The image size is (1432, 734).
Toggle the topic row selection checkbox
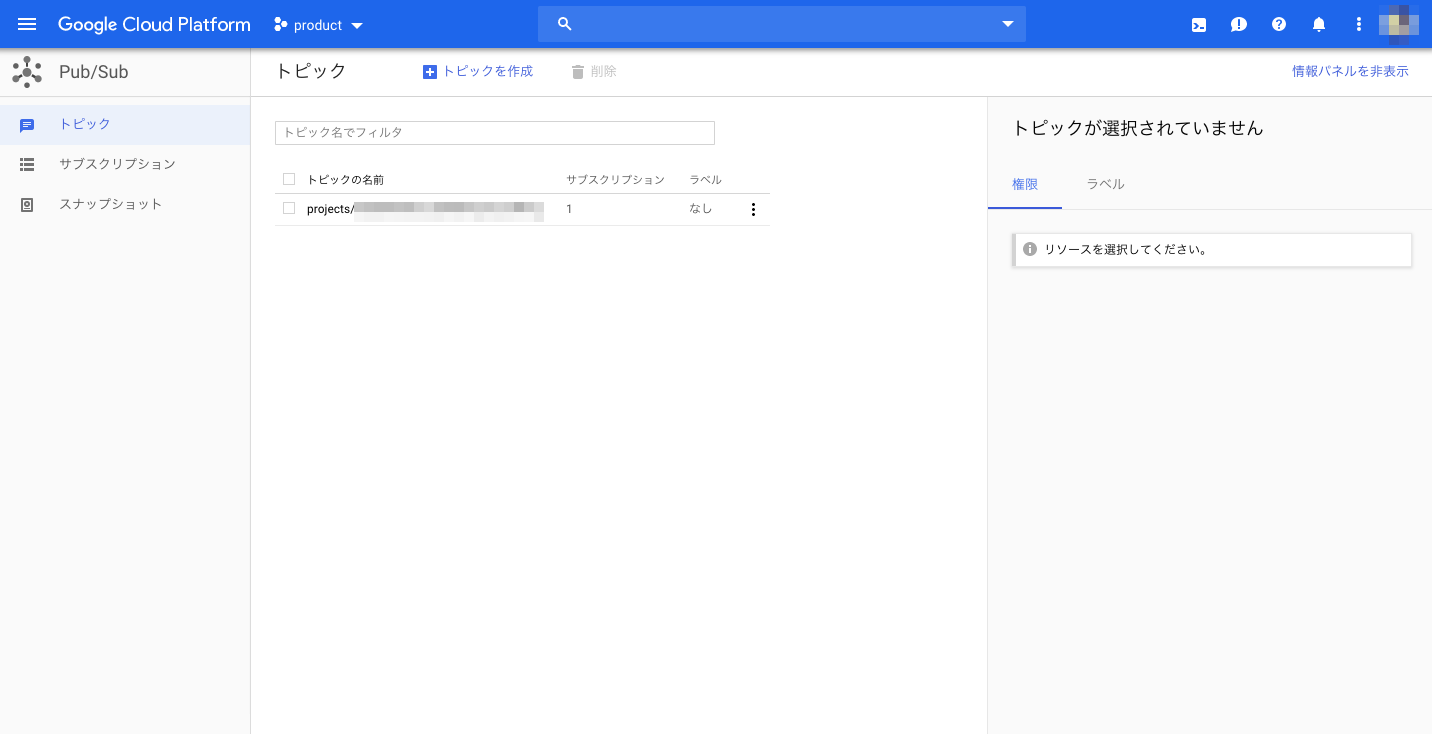(289, 208)
